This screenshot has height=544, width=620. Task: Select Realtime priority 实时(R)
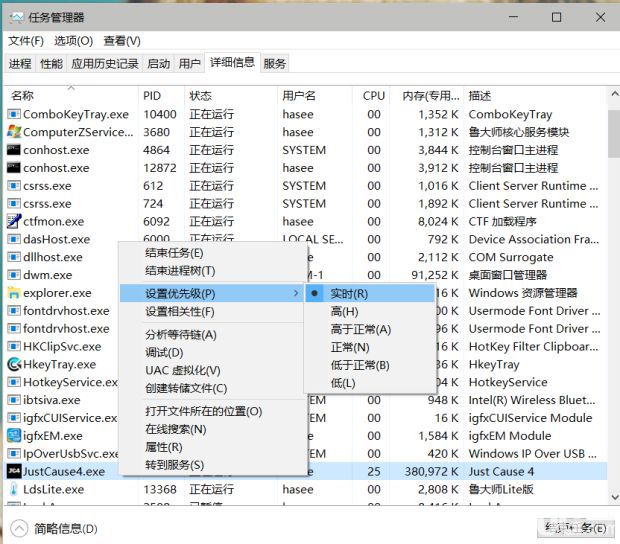click(x=370, y=293)
